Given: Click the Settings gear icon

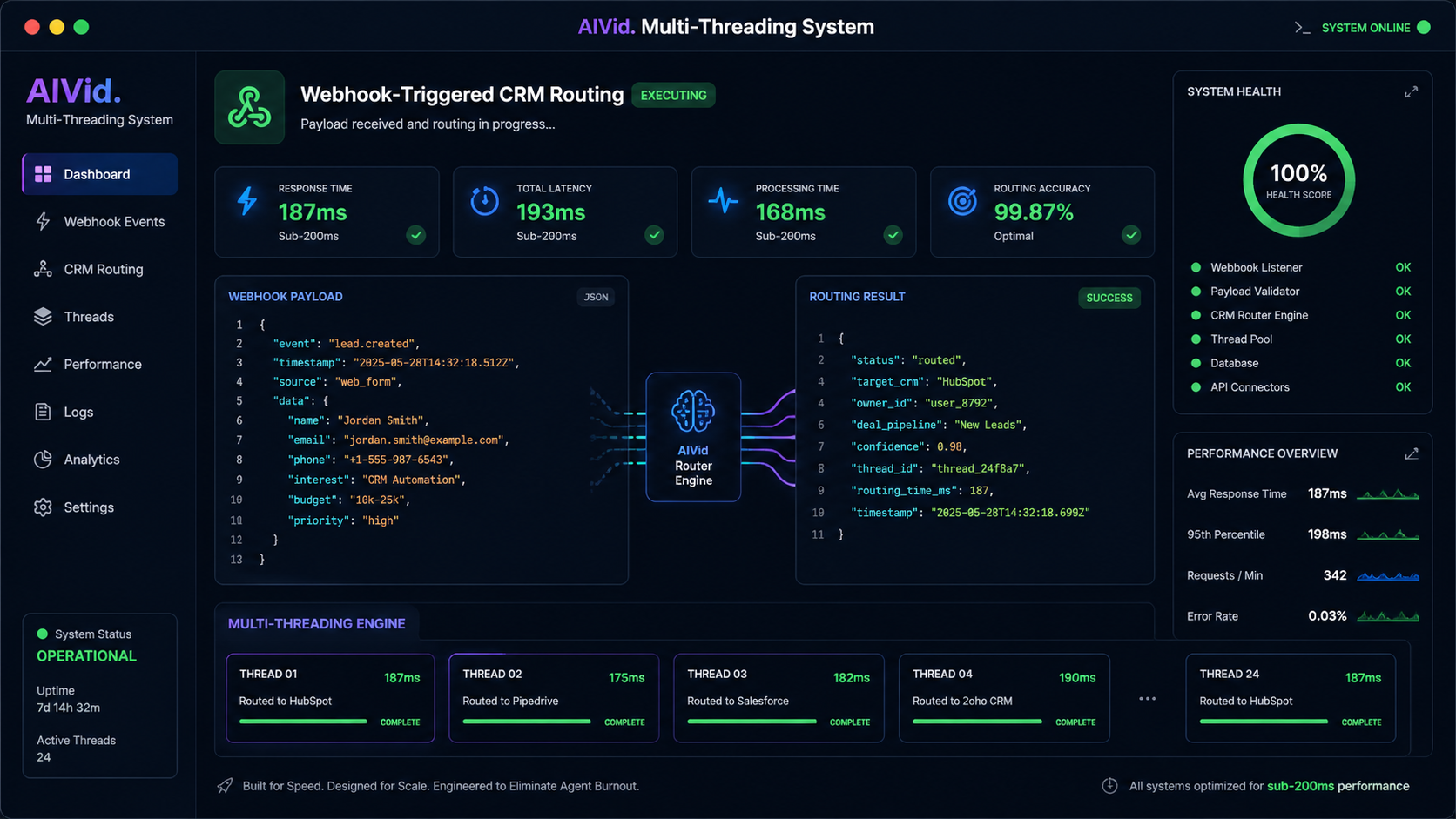Looking at the screenshot, I should pyautogui.click(x=43, y=507).
